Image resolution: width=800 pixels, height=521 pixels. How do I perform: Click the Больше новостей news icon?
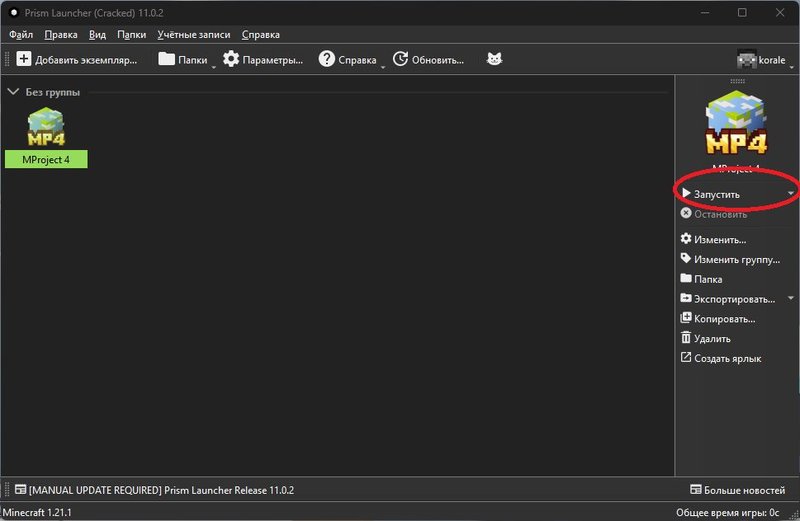[x=696, y=489]
